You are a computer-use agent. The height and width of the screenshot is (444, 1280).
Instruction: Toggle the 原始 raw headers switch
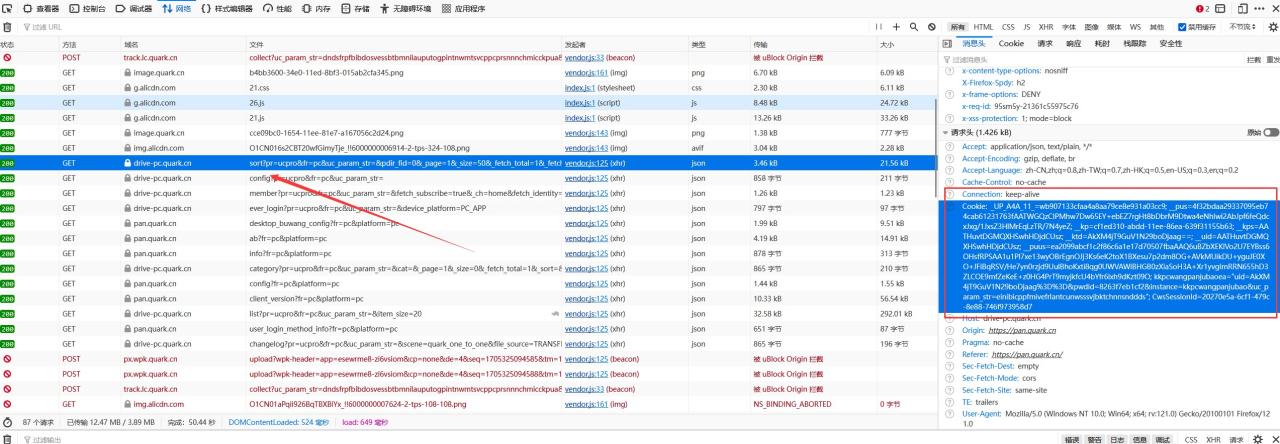(1270, 132)
